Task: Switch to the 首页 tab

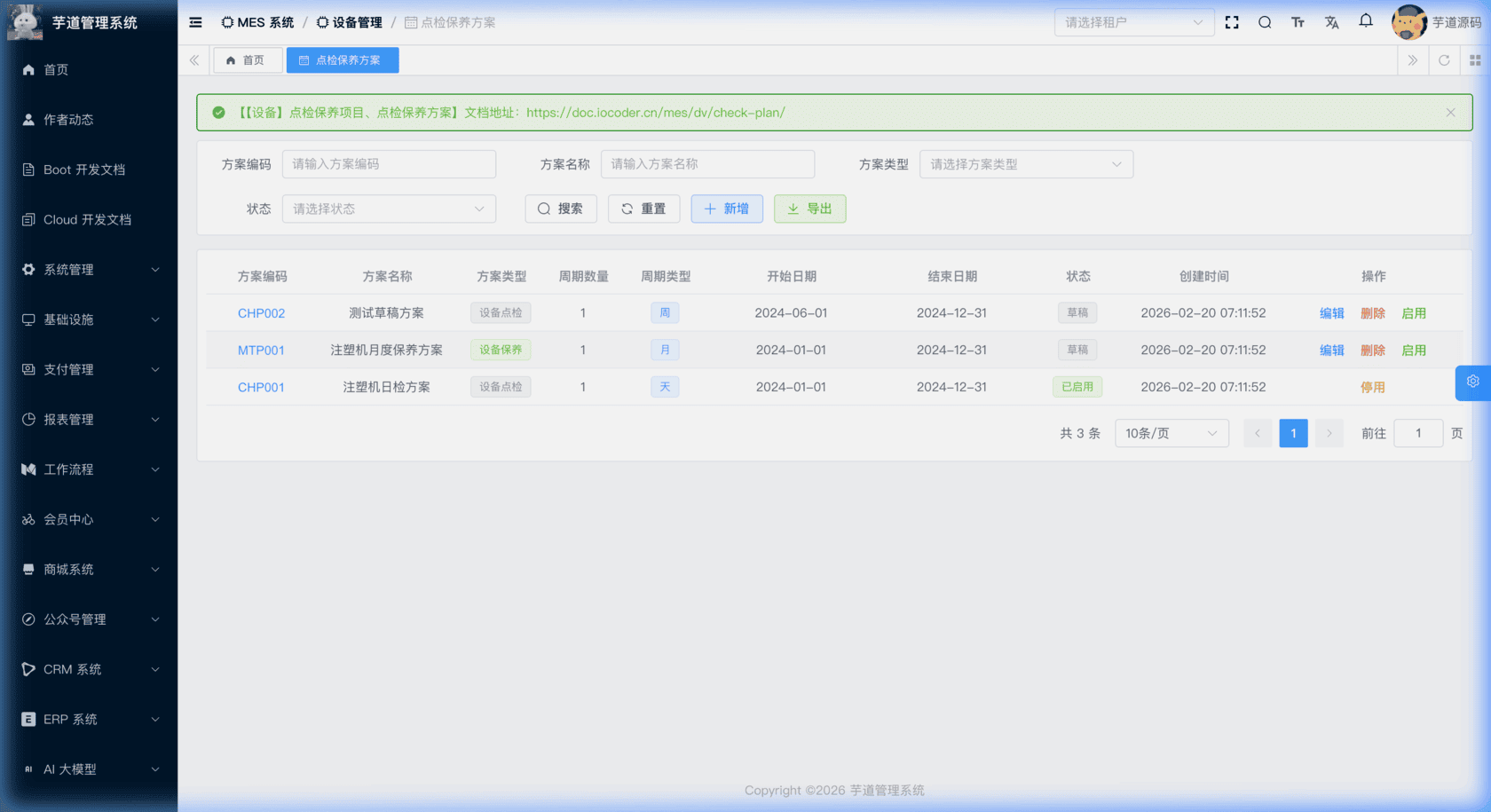Action: [248, 59]
